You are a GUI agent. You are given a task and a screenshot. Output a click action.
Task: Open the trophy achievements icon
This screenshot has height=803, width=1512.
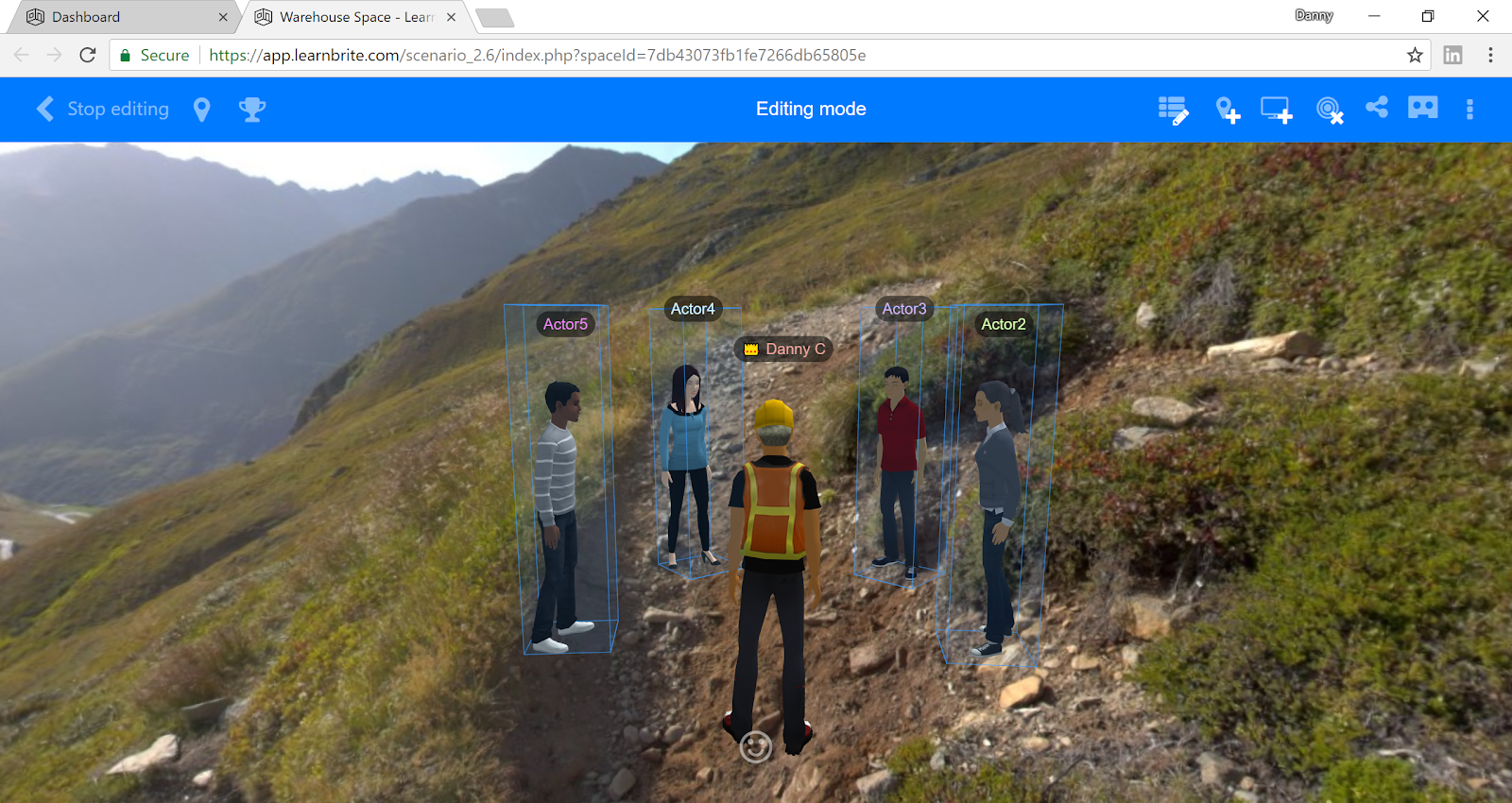(252, 110)
